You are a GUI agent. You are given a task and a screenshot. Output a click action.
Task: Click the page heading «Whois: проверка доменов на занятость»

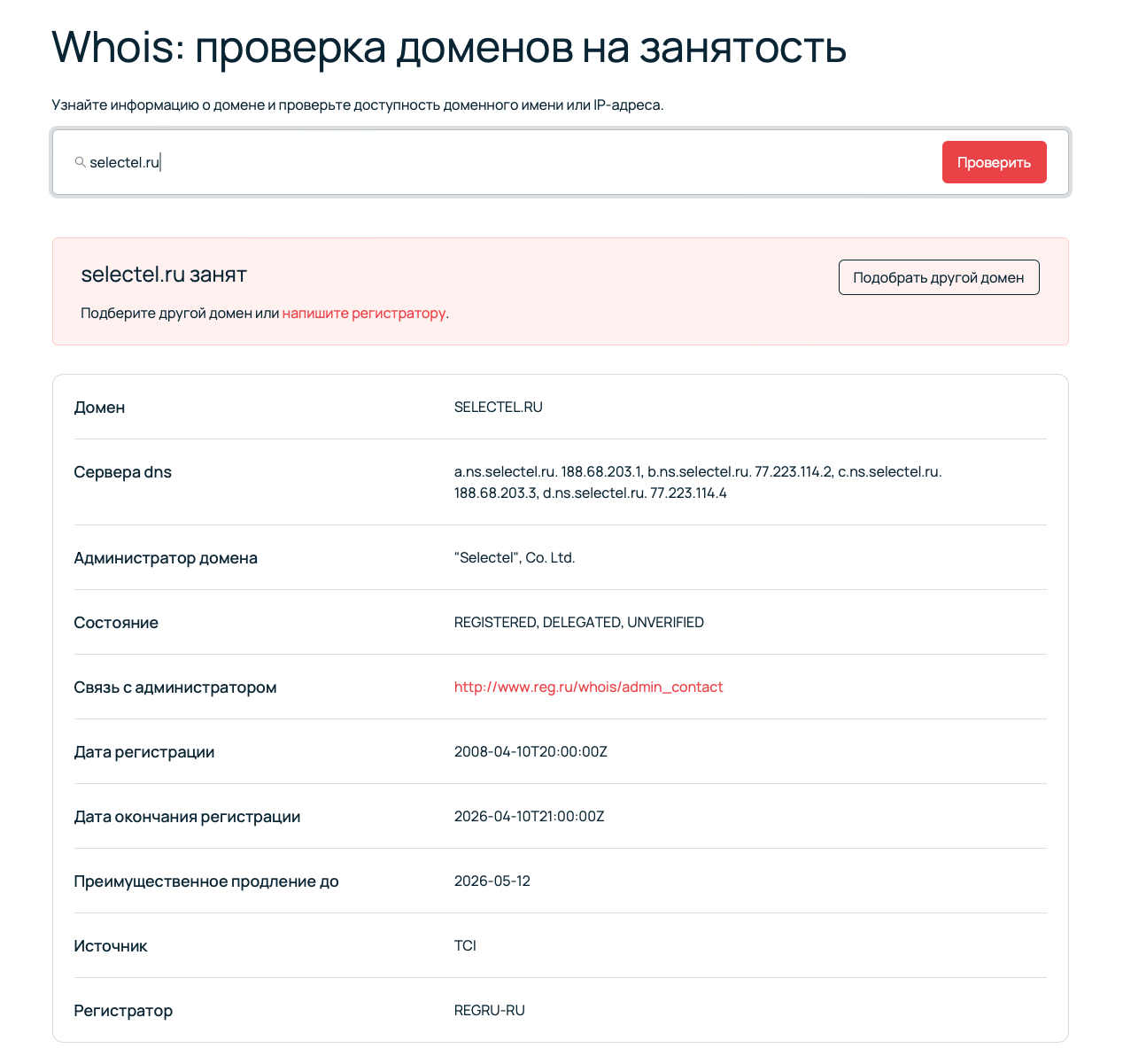coord(449,49)
